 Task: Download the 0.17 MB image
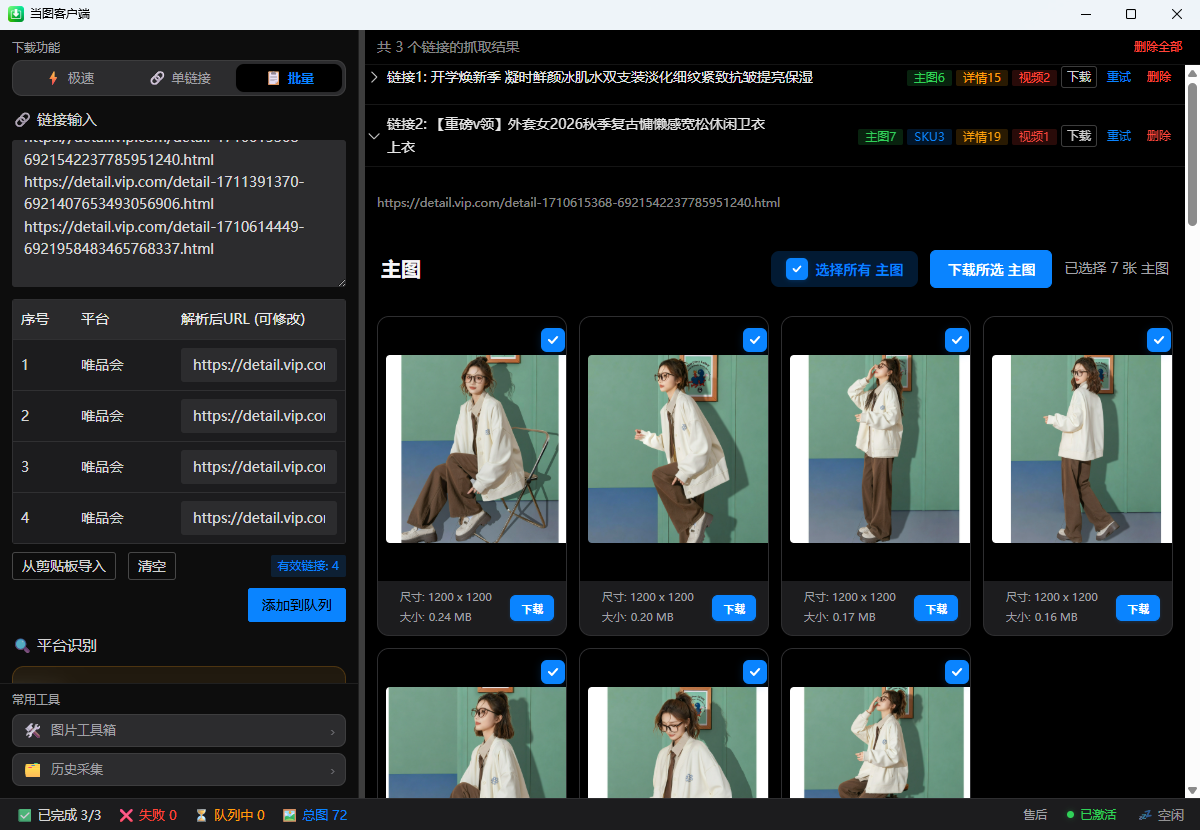pyautogui.click(x=936, y=608)
